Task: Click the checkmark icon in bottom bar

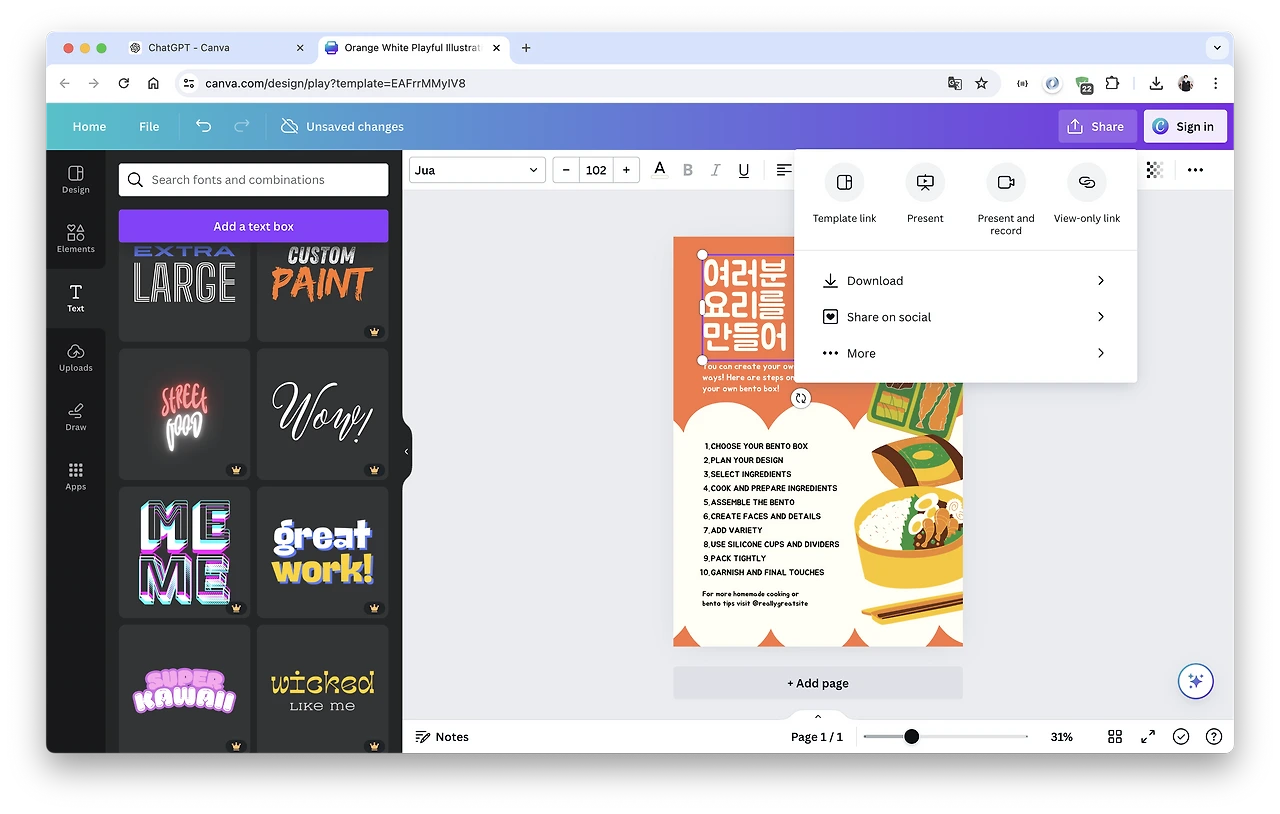Action: pyautogui.click(x=1181, y=737)
